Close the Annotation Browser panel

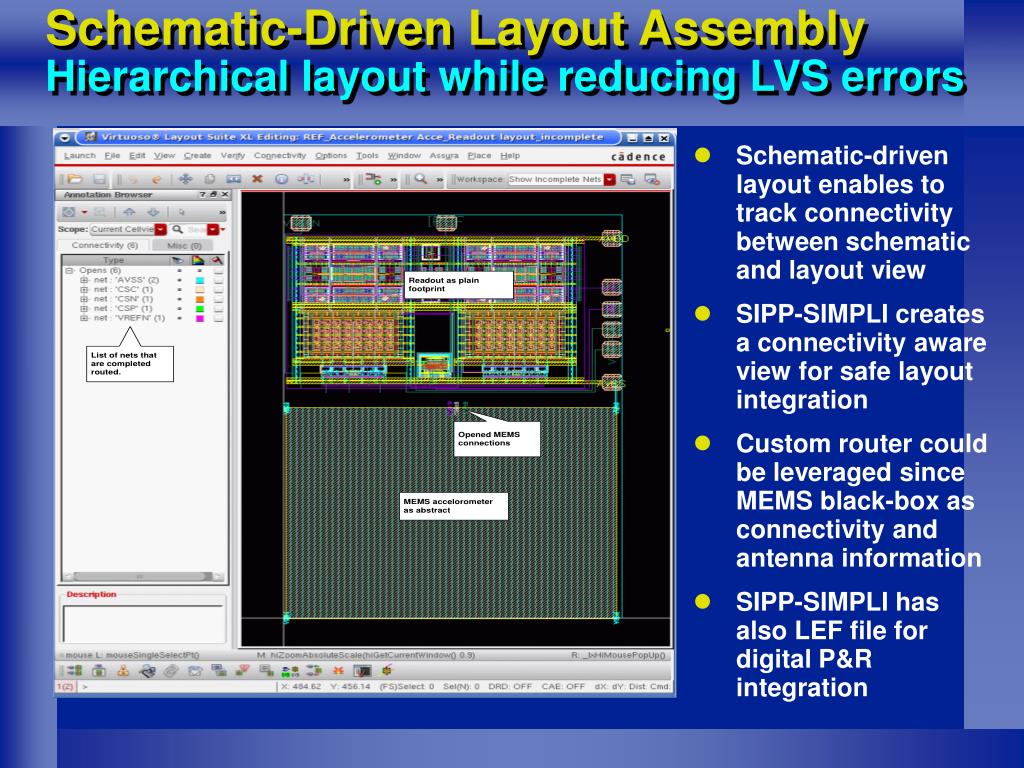pyautogui.click(x=224, y=195)
